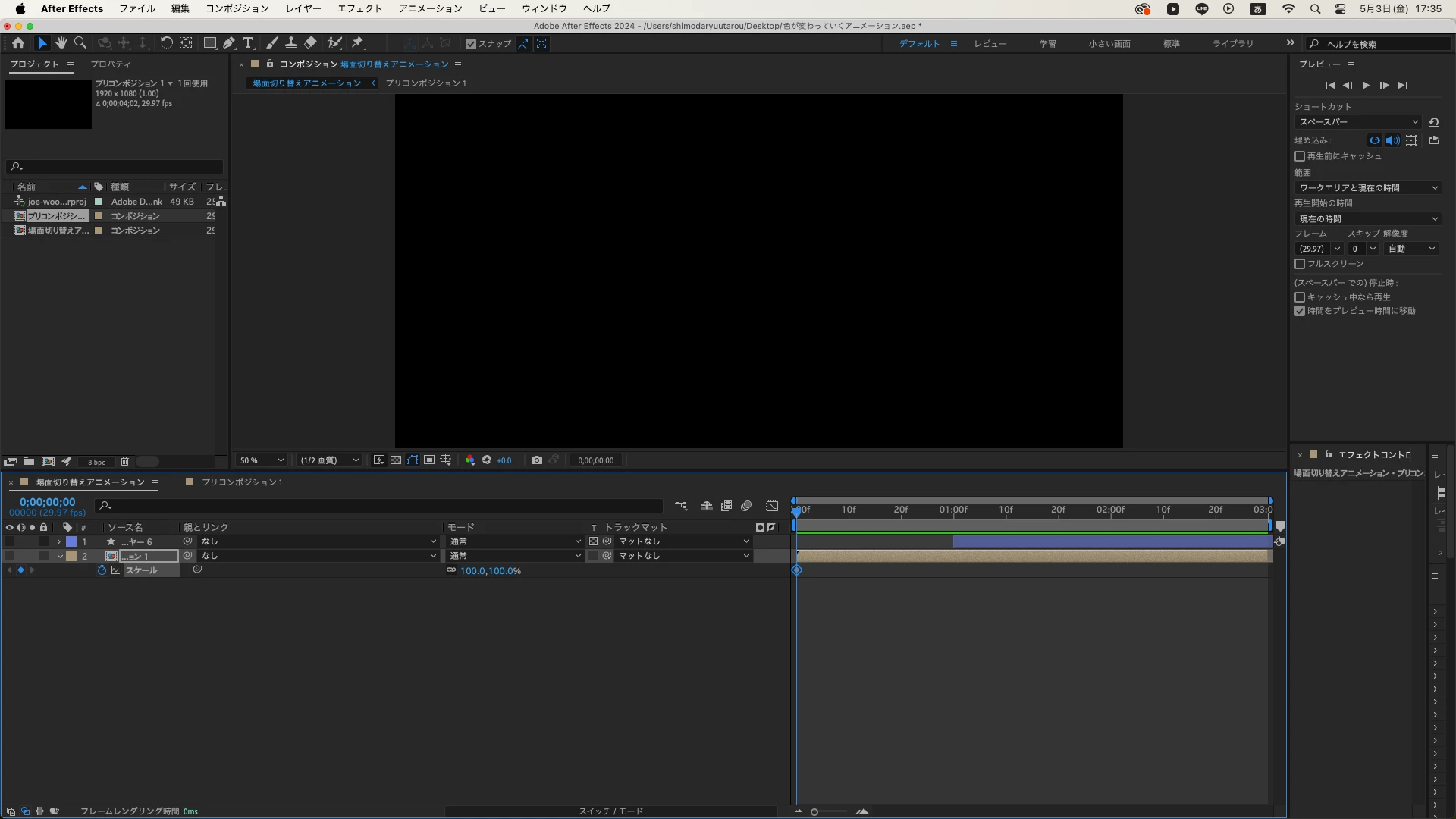The width and height of the screenshot is (1456, 819).
Task: Open the 50% magnification dropdown
Action: 262,460
